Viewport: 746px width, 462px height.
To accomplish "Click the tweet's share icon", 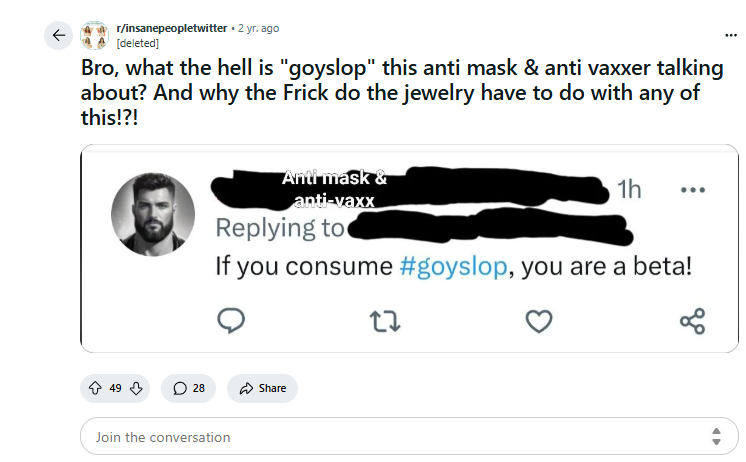I will (692, 320).
